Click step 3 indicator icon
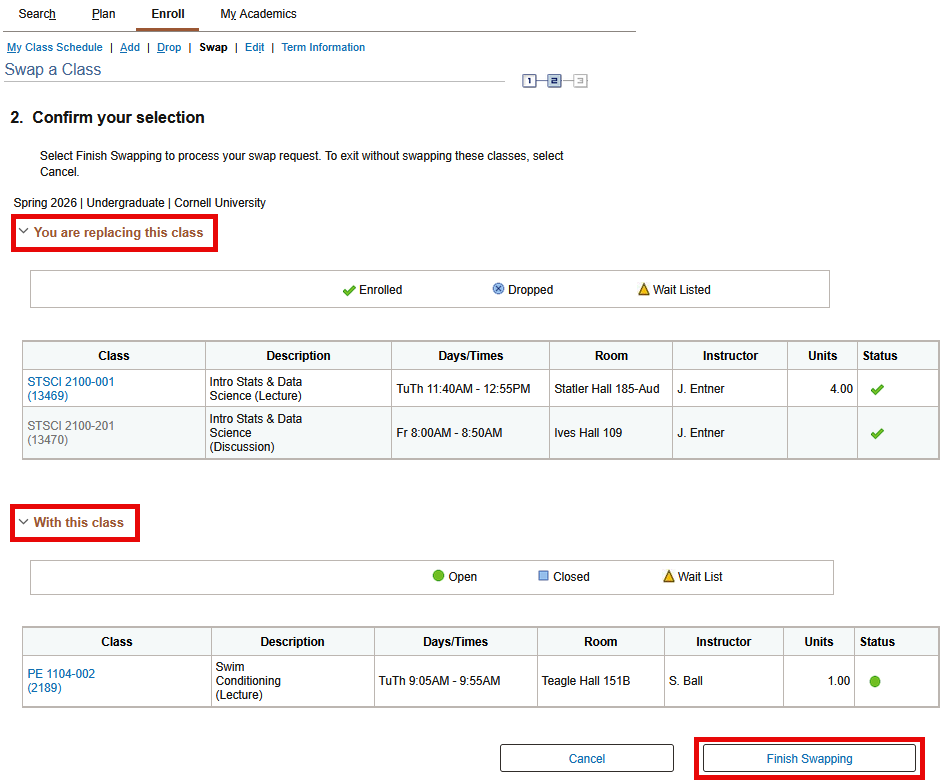 (580, 81)
